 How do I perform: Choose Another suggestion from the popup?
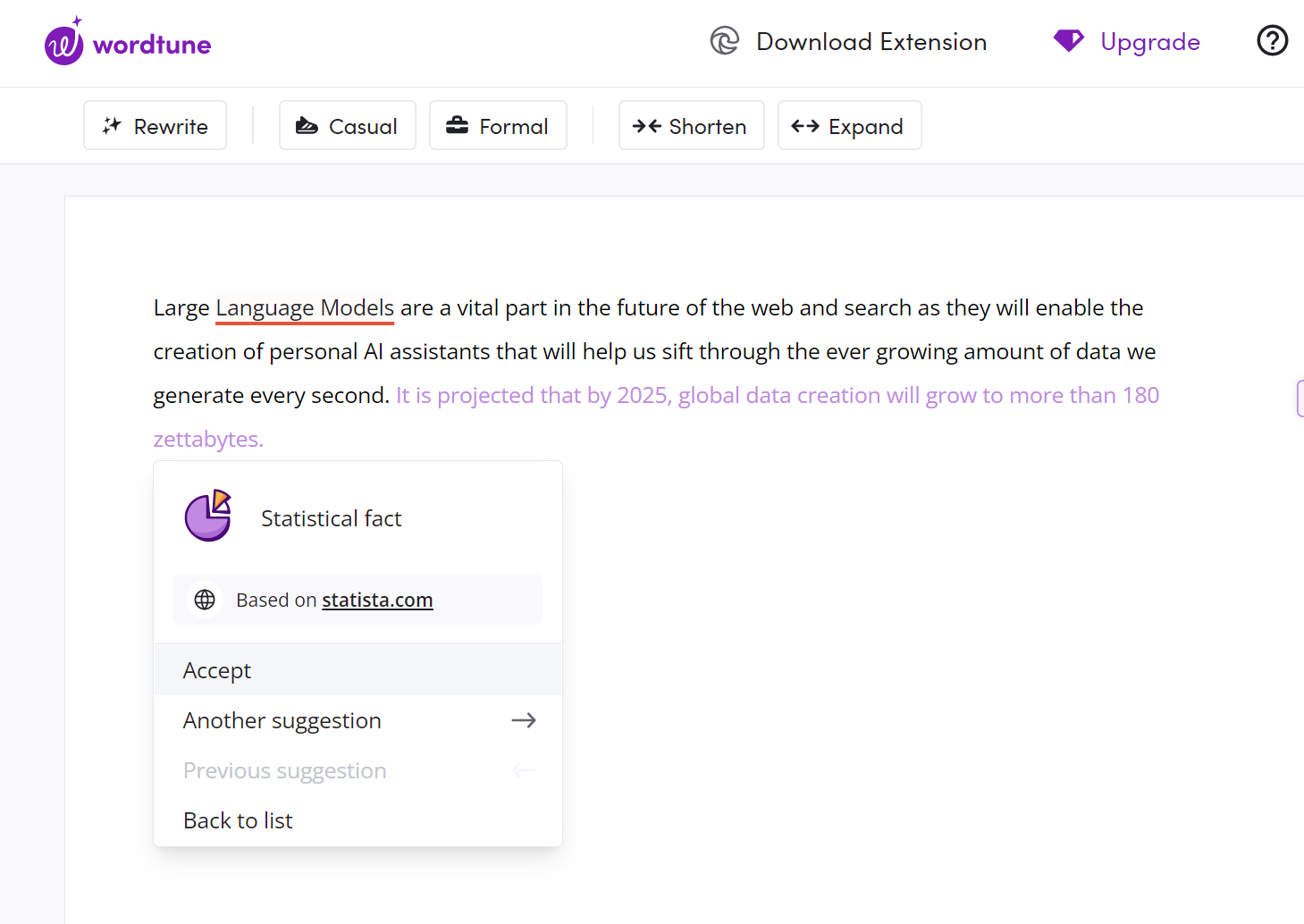coord(282,720)
